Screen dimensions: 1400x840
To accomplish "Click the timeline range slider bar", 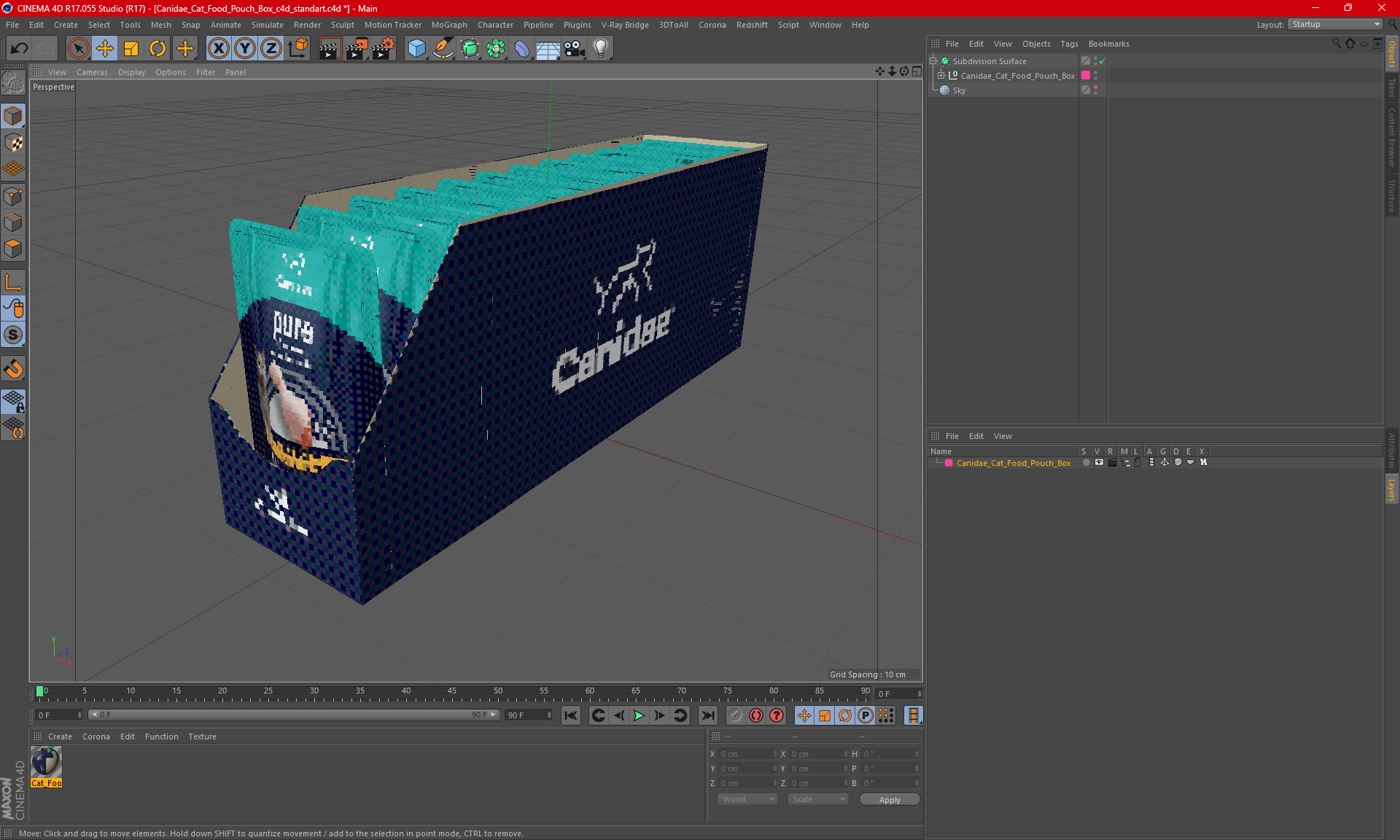I will (295, 715).
